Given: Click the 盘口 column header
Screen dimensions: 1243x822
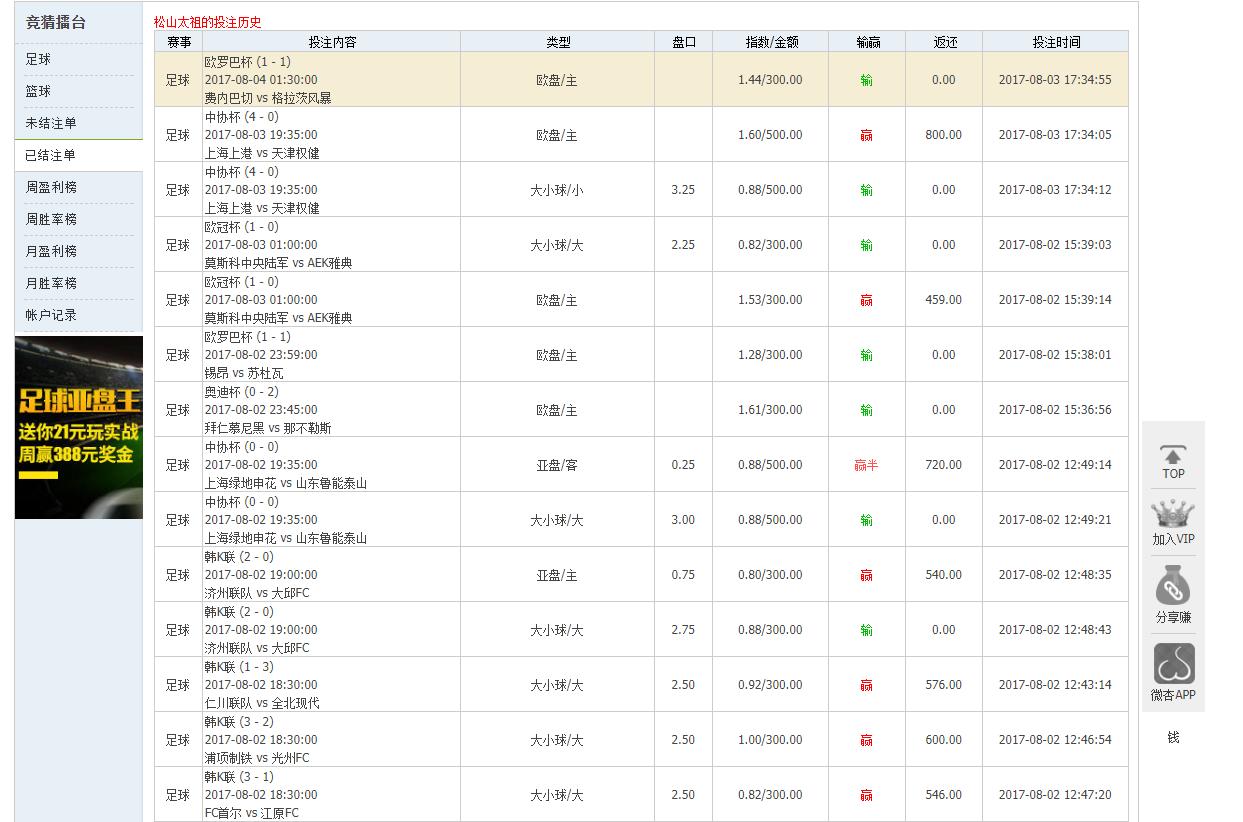Looking at the screenshot, I should [684, 42].
